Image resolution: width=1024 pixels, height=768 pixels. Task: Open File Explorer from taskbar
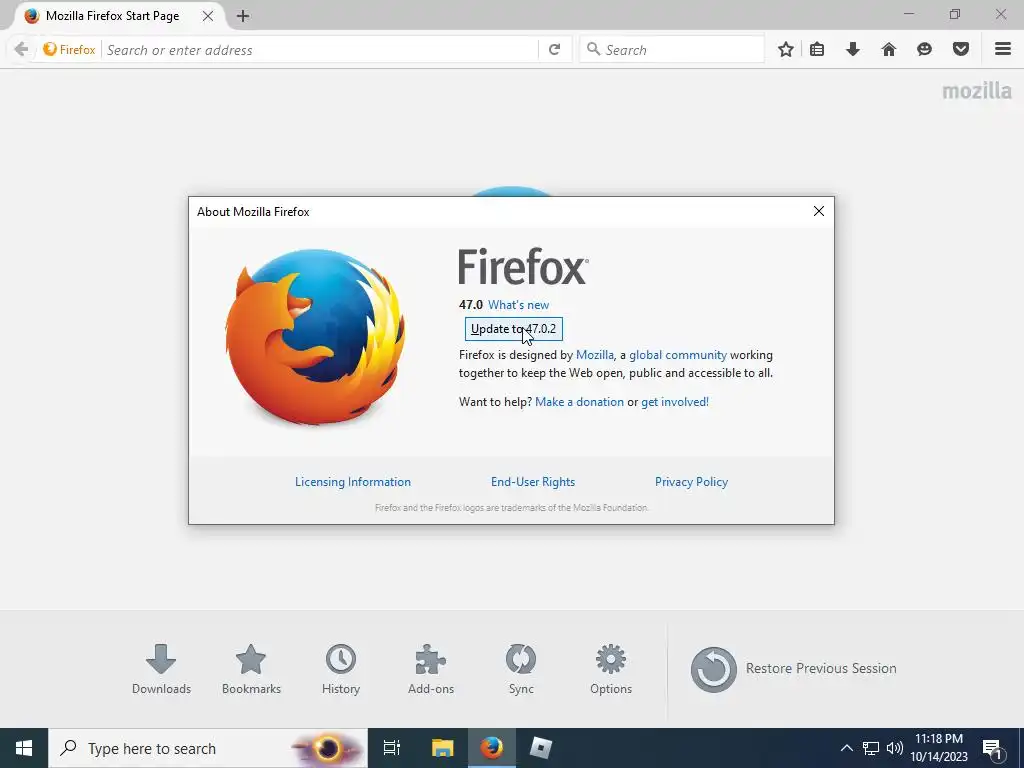point(442,748)
